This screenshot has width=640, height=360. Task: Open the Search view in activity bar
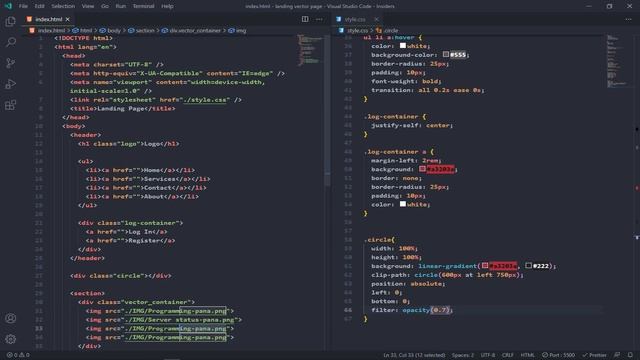tap(11, 42)
